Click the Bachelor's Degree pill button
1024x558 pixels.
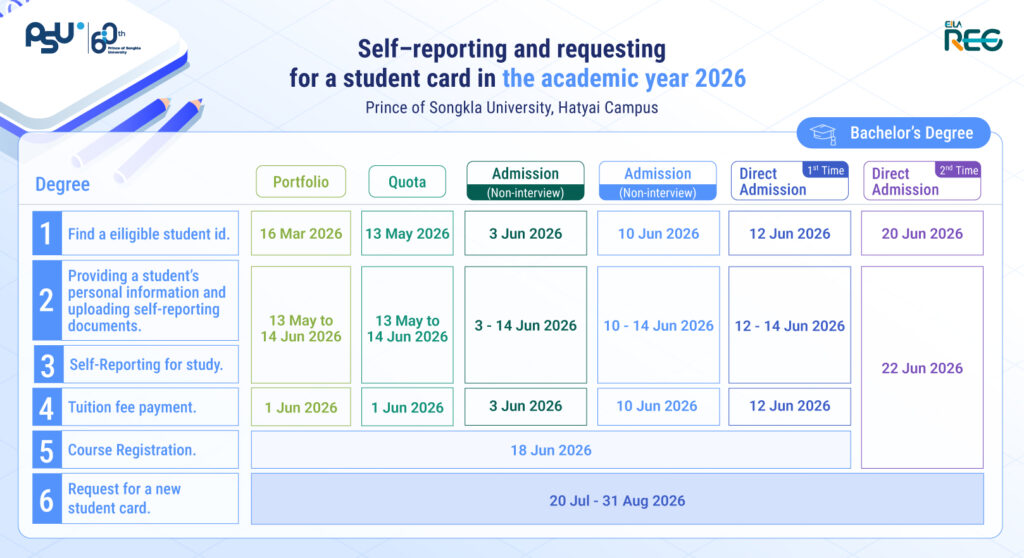click(893, 134)
